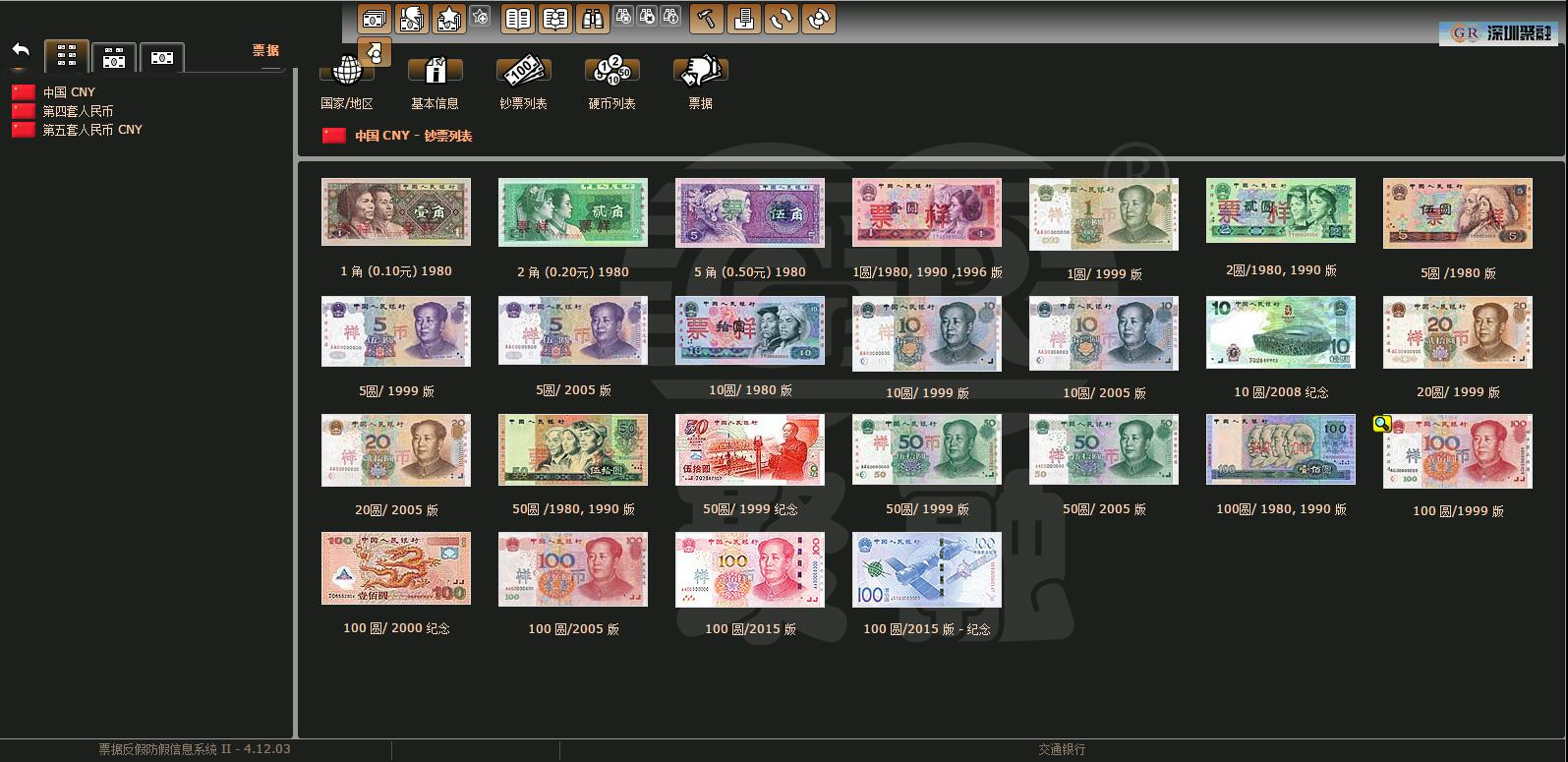Open the 20圆/2005 版 banknote thumbnail
The width and height of the screenshot is (1568, 762).
point(396,450)
